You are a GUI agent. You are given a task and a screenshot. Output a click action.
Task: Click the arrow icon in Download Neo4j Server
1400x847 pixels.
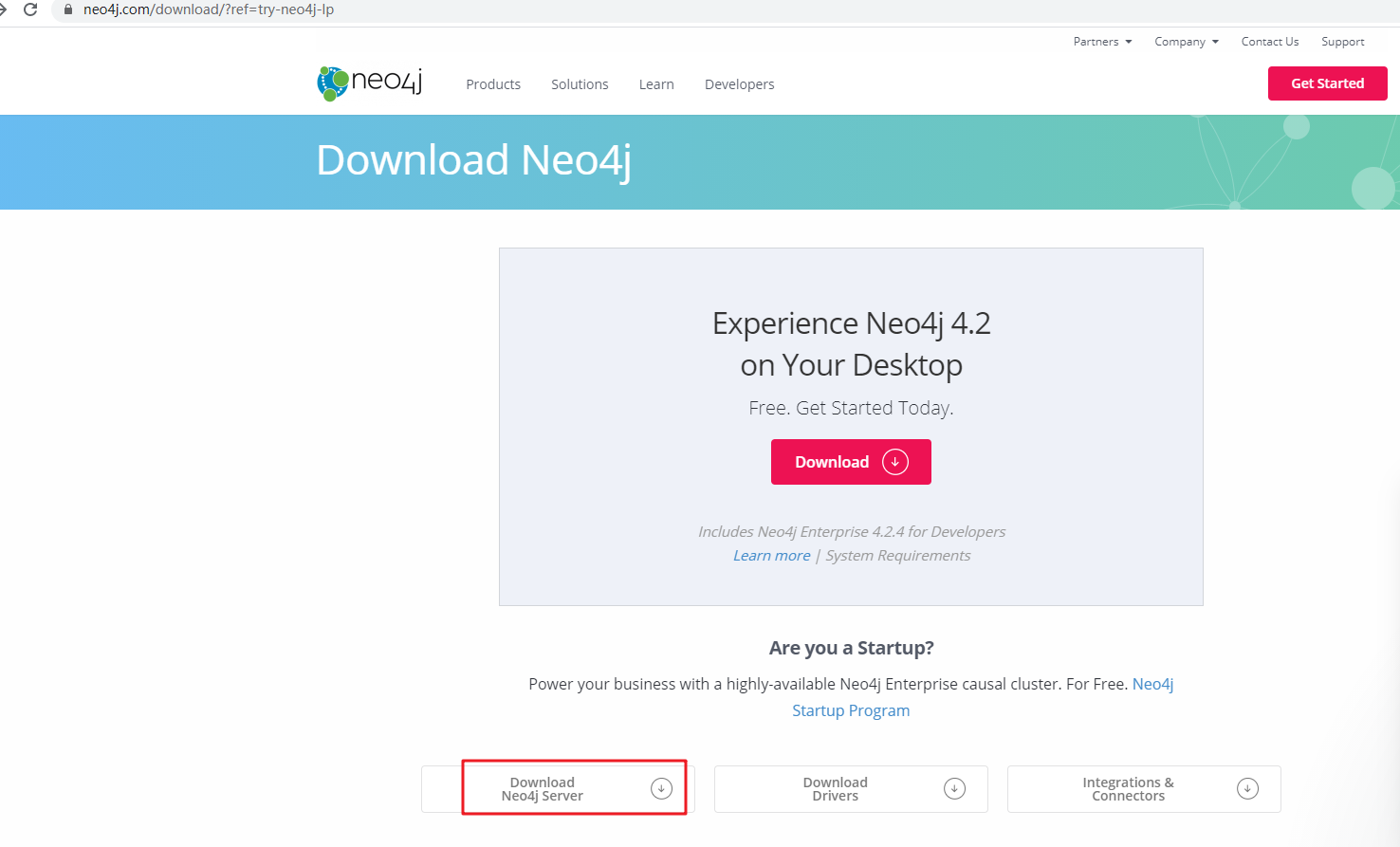661,788
